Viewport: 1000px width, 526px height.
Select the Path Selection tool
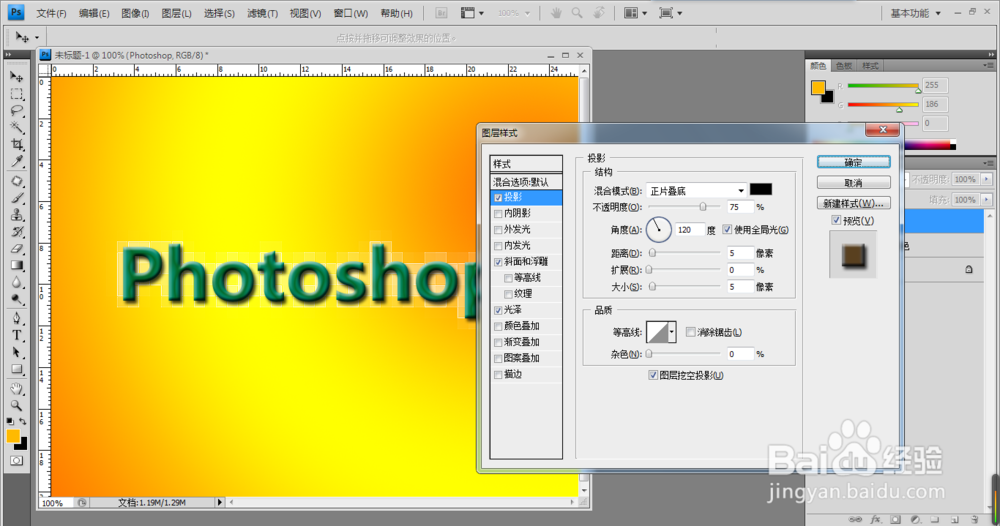point(17,352)
